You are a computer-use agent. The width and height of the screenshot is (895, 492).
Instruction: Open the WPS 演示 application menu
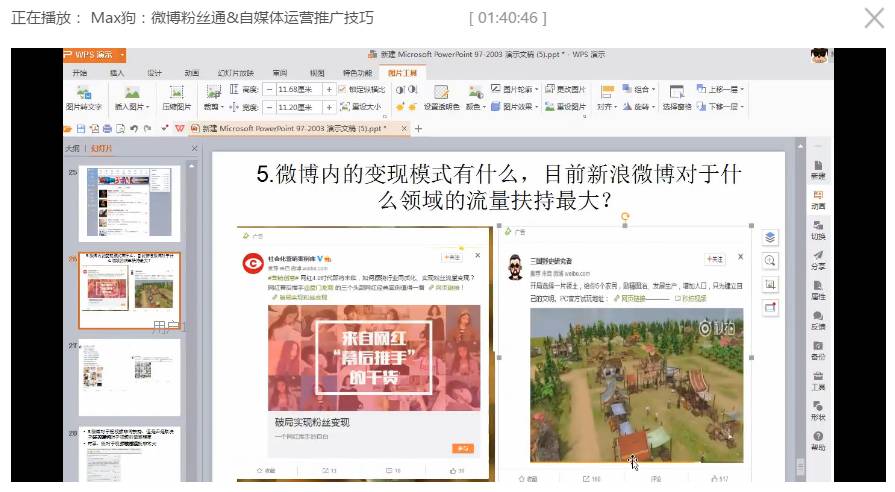point(94,55)
